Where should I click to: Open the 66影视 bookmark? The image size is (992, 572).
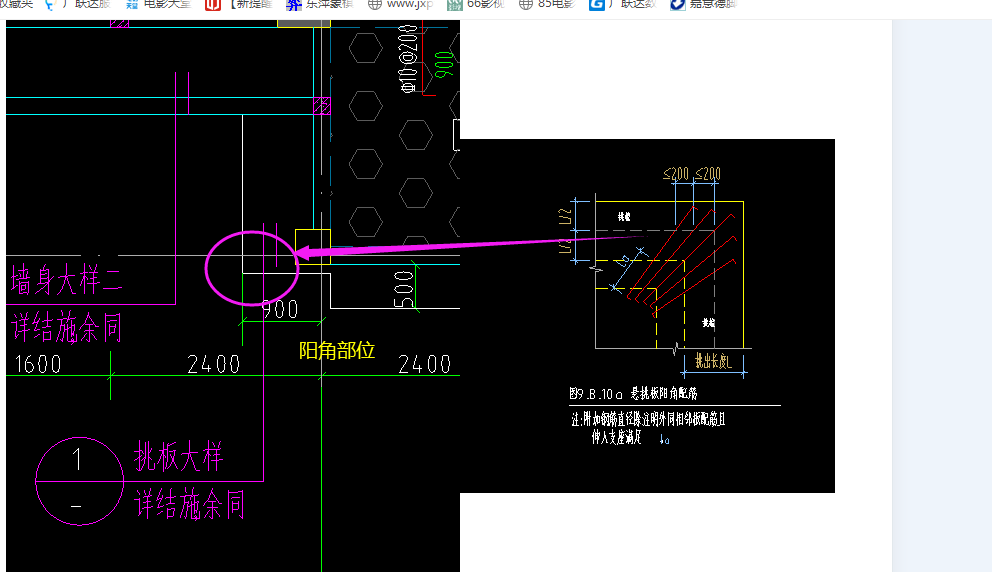coord(476,4)
